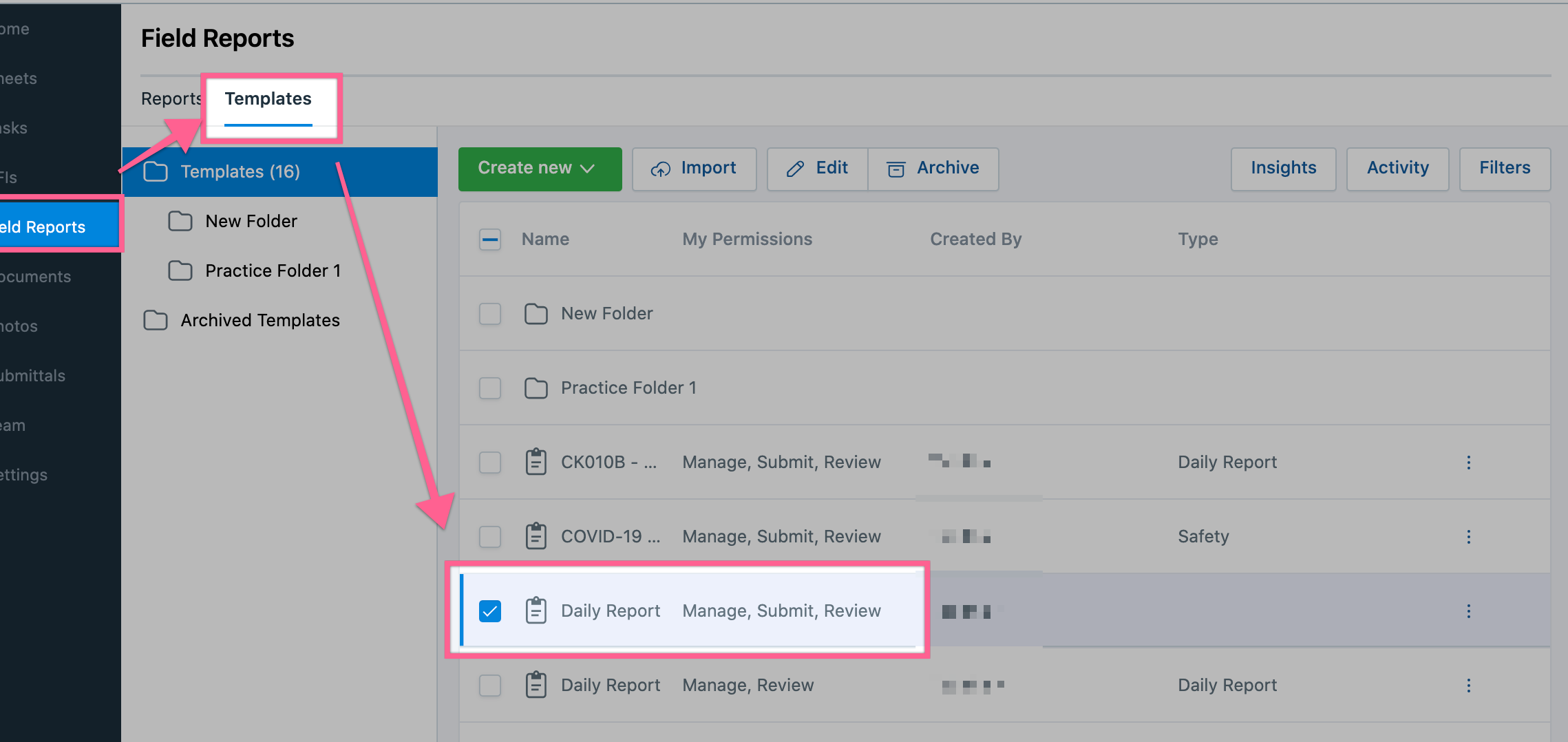Select Practice Folder 1 in the folder tree
Image resolution: width=1568 pixels, height=742 pixels.
(x=273, y=271)
